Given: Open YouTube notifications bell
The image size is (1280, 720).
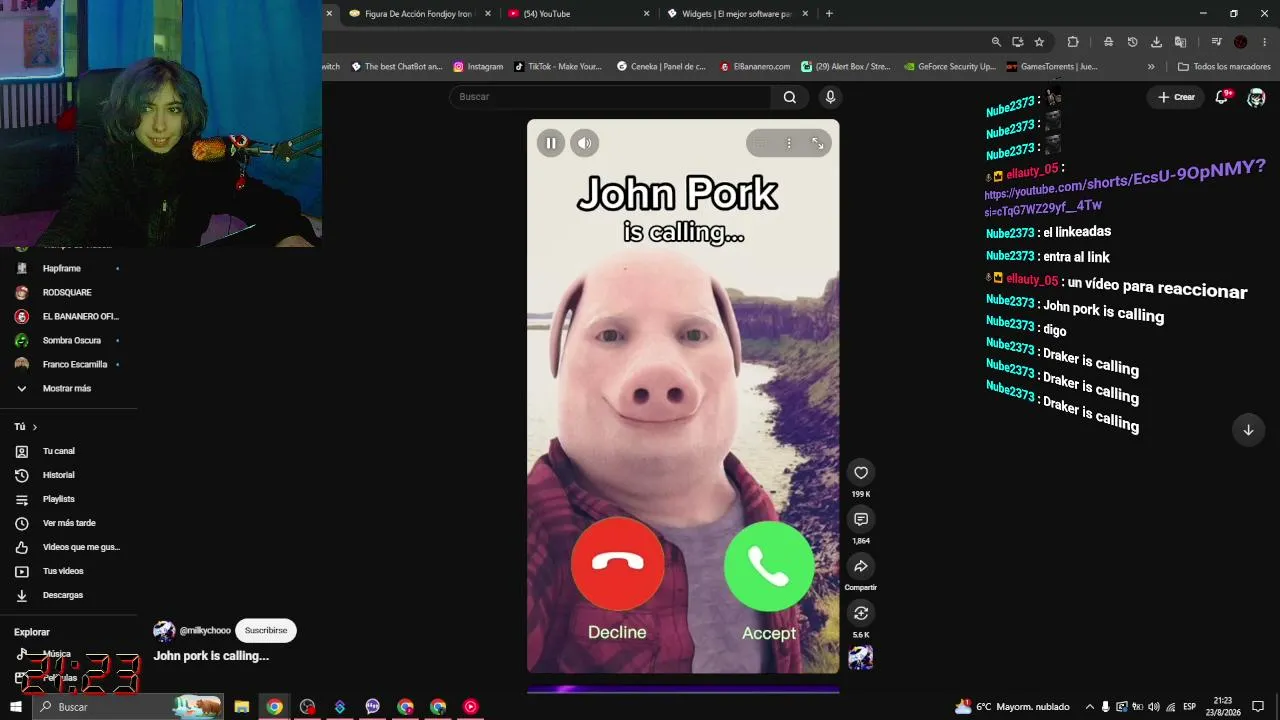Looking at the screenshot, I should (1222, 97).
